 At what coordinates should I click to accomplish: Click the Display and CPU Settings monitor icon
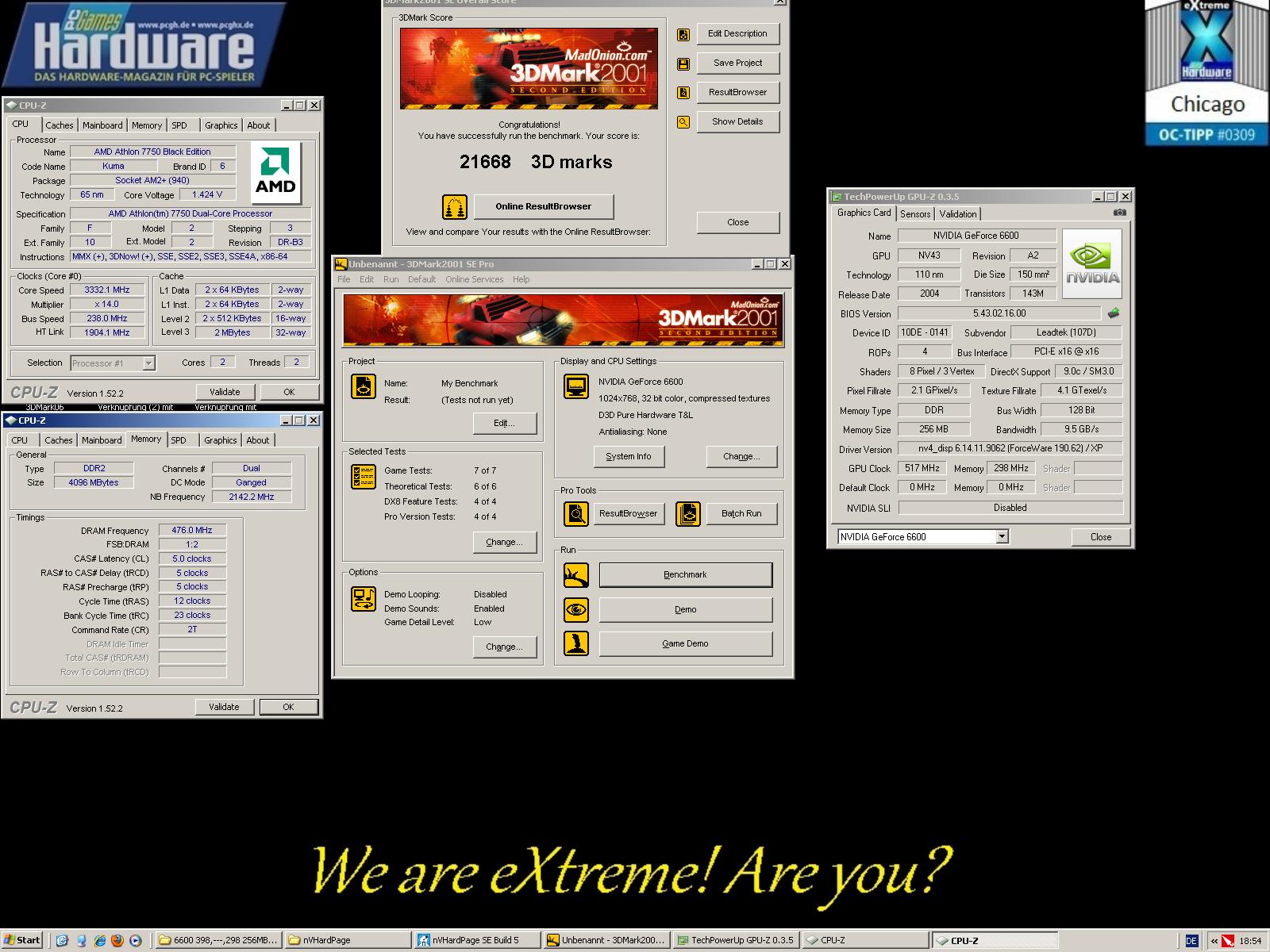576,386
